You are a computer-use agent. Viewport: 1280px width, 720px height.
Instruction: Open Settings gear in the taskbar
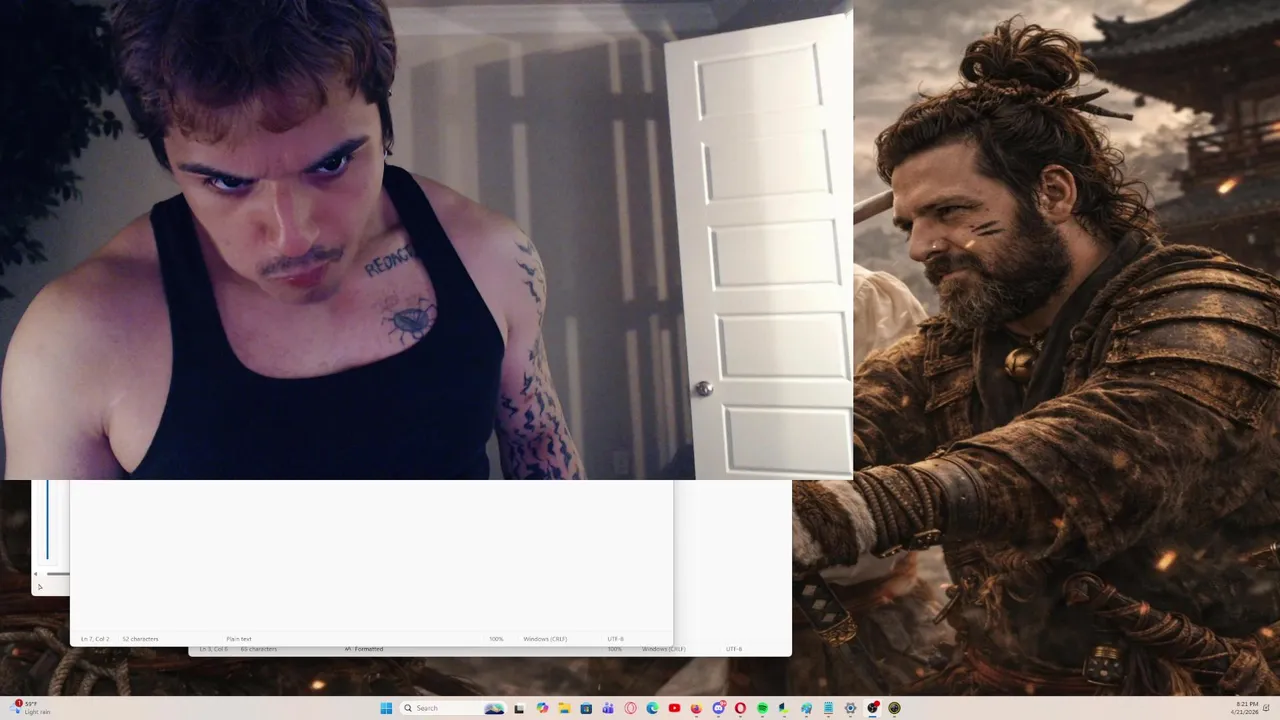(x=850, y=708)
